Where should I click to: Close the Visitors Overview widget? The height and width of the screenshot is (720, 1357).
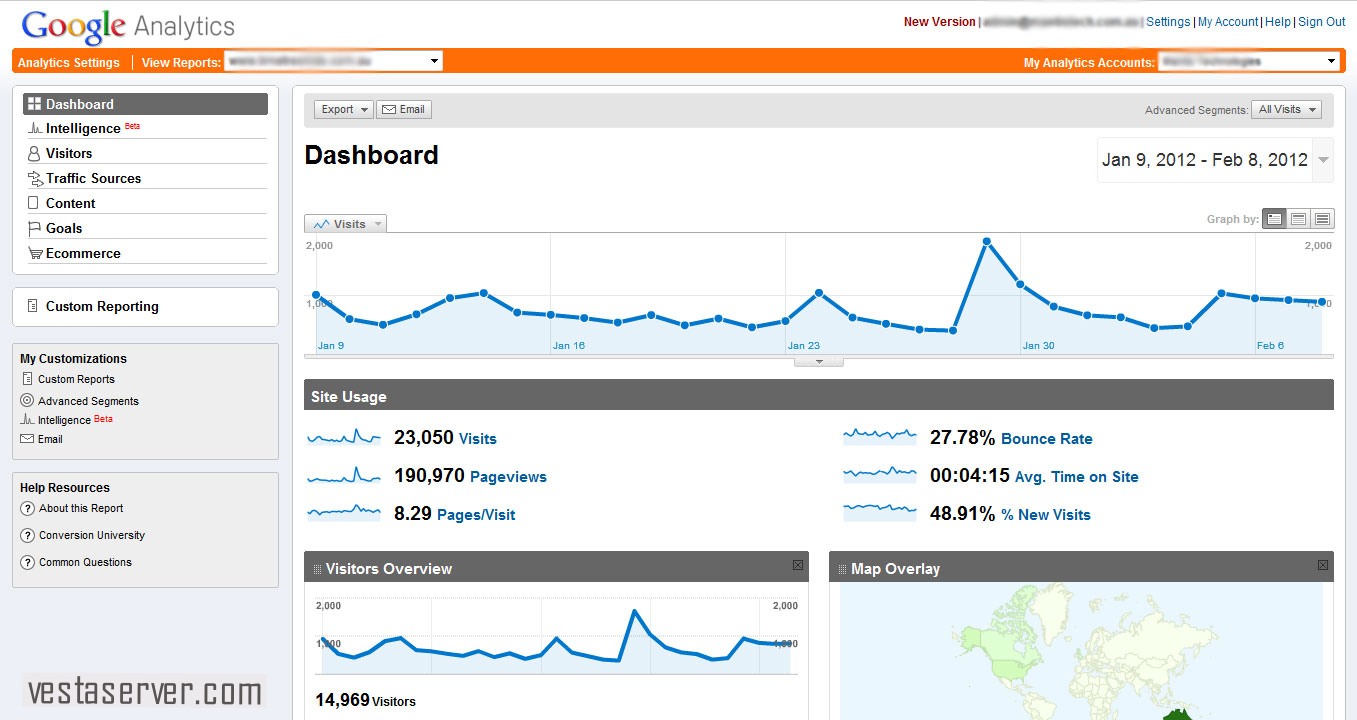click(797, 565)
